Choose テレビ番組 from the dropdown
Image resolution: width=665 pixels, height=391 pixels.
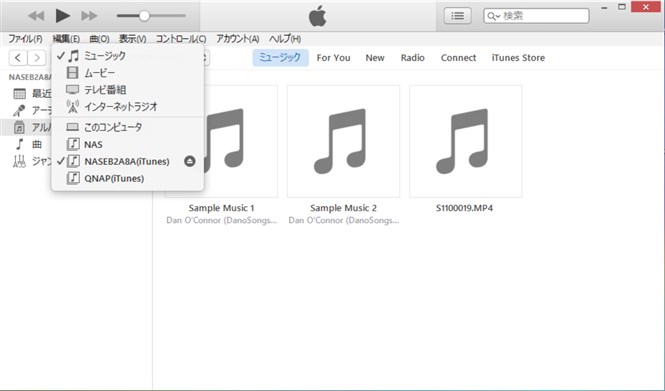127,90
